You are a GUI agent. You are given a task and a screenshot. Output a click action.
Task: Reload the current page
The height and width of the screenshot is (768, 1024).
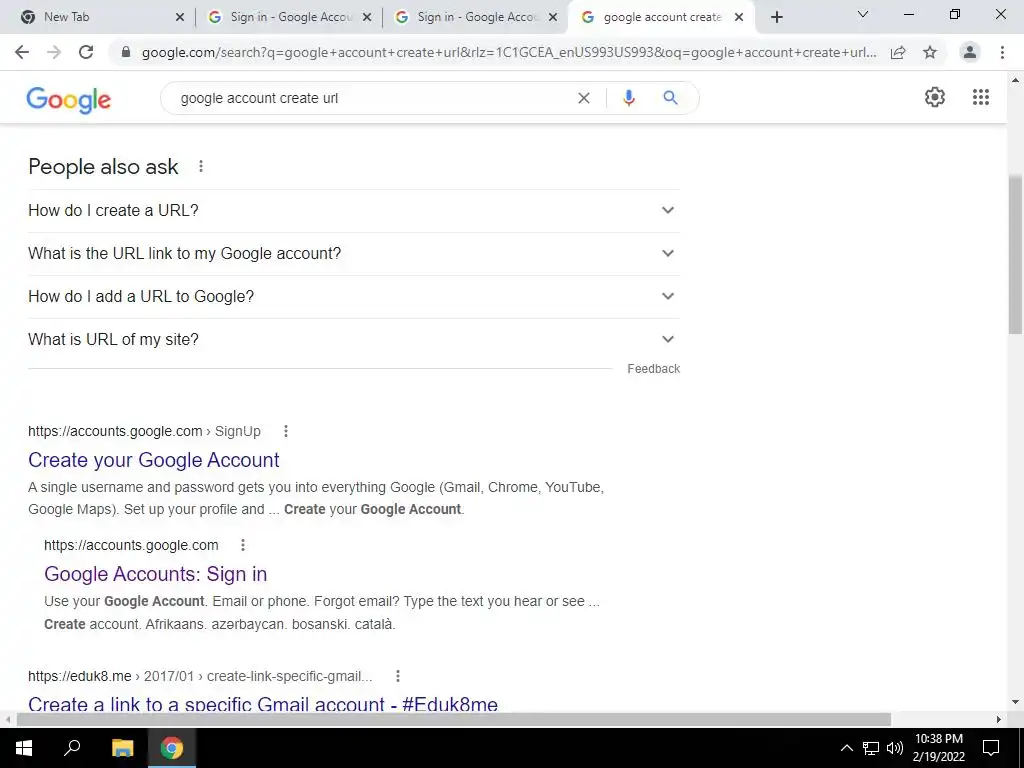[x=86, y=52]
